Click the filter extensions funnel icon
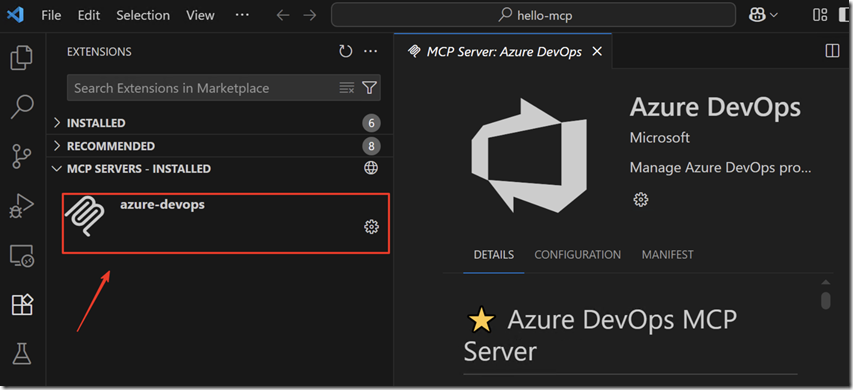Screen dimensions: 853x390 pyautogui.click(x=369, y=88)
